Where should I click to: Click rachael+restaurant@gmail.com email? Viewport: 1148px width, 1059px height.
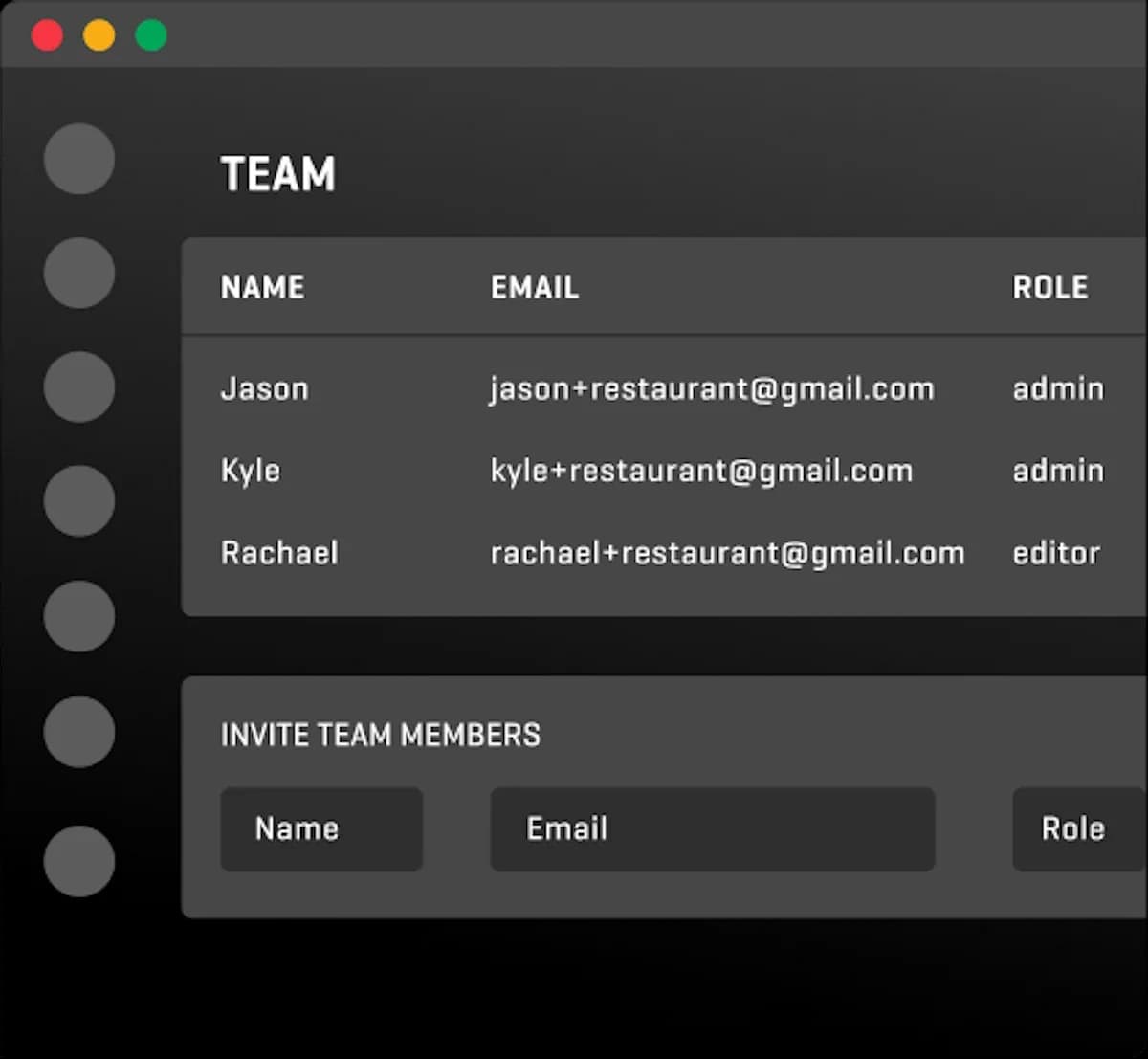(x=727, y=554)
